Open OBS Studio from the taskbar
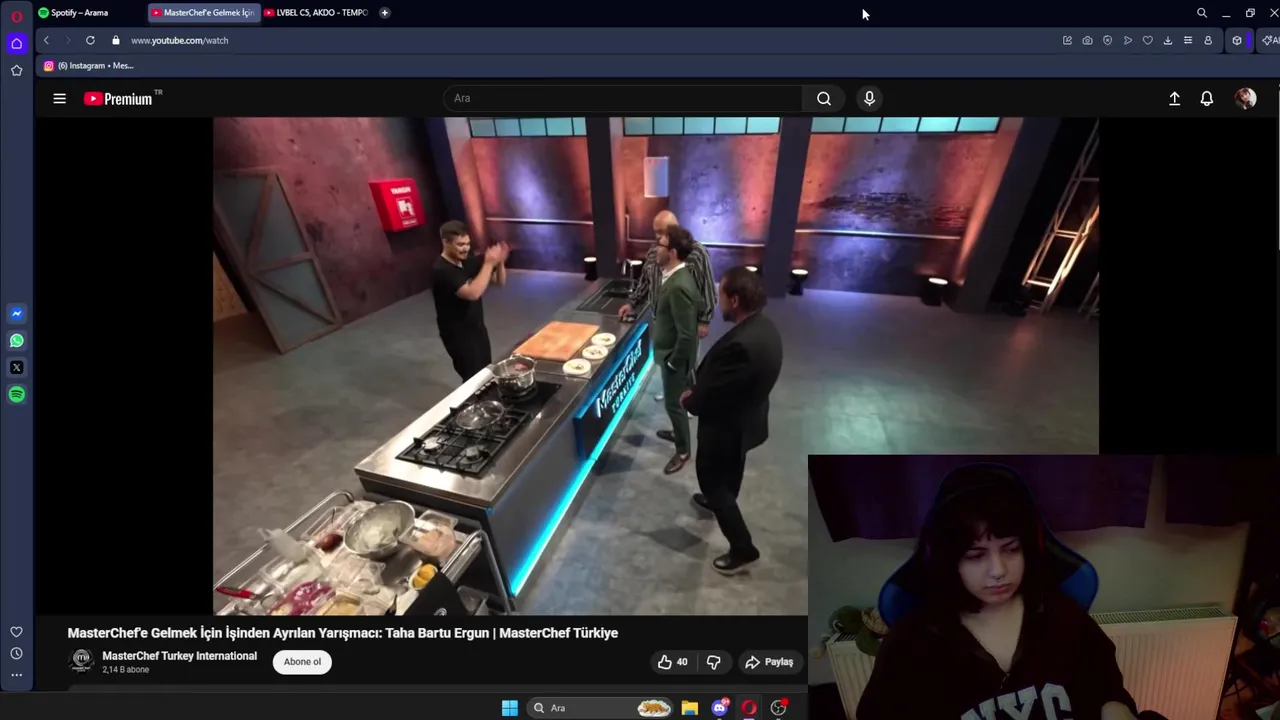The width and height of the screenshot is (1280, 720). pyautogui.click(x=778, y=708)
